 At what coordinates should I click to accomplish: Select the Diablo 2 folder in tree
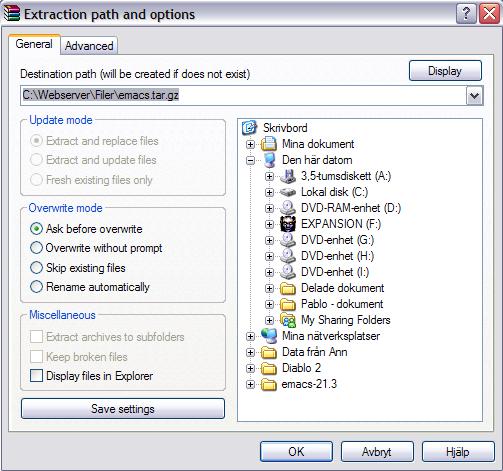(301, 368)
